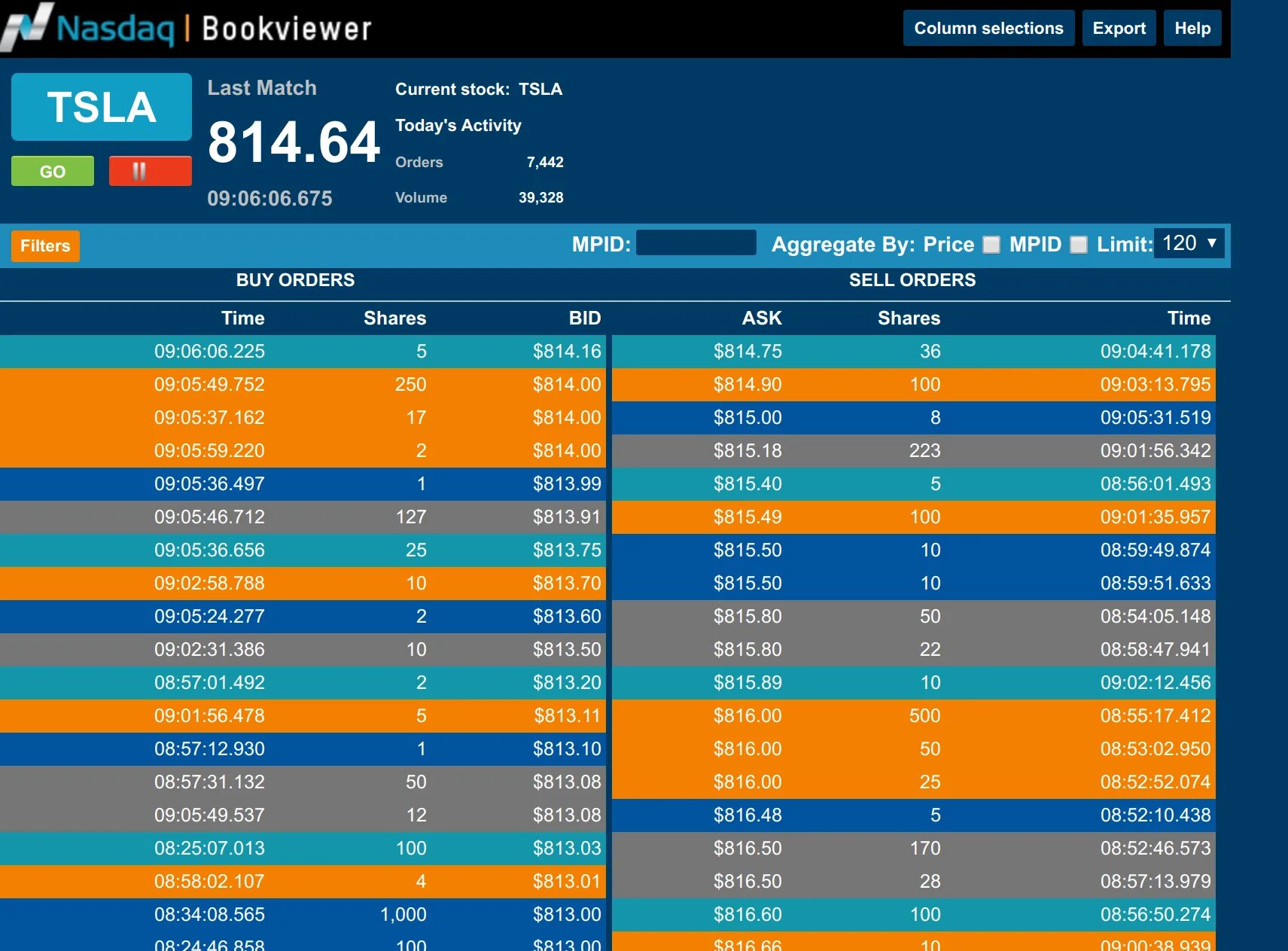
Task: Select the $813.03 bid cell
Action: tap(567, 848)
